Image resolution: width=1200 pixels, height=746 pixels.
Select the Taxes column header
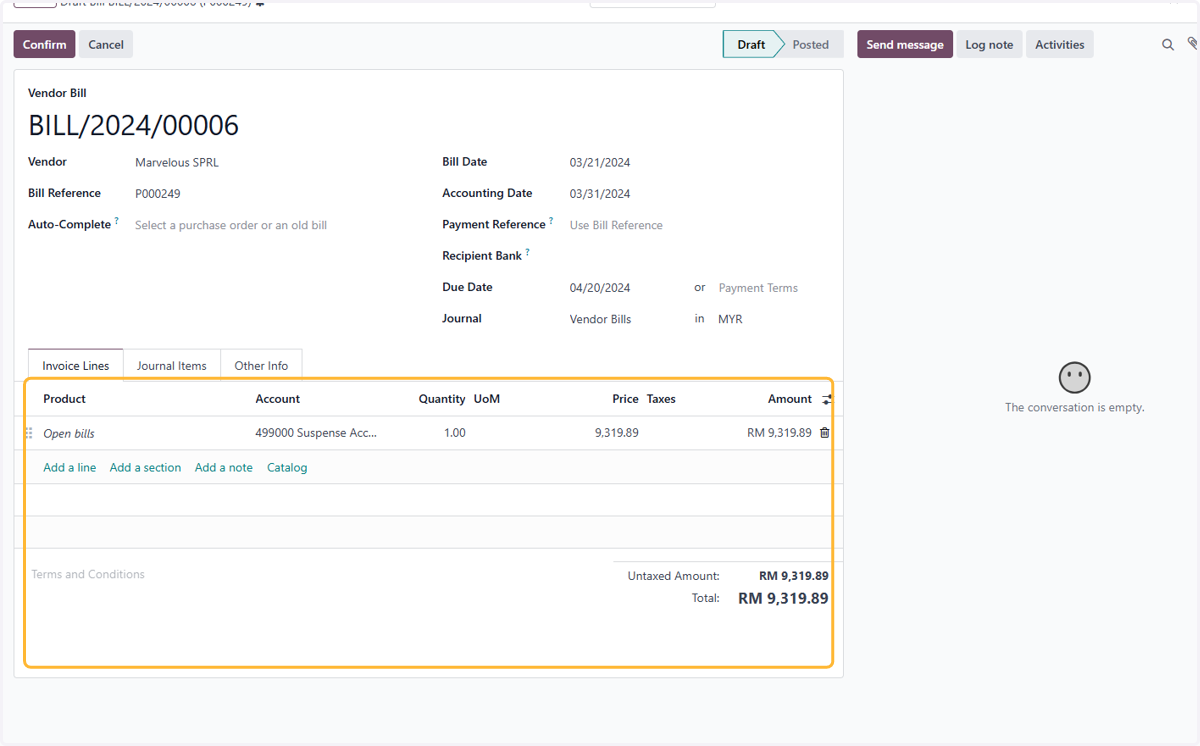(661, 398)
